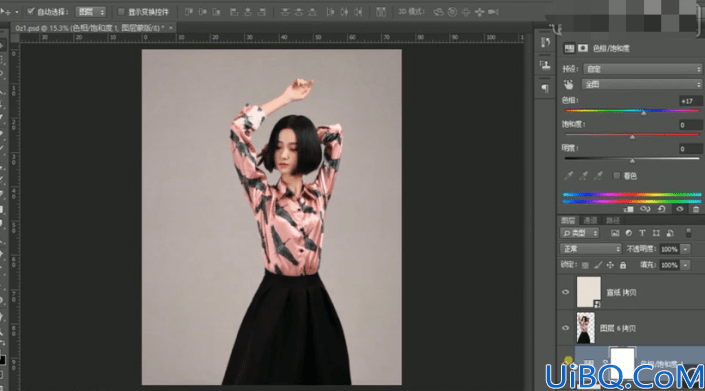Select the 3D pan mode icon
This screenshot has height=391, width=705.
coord(466,12)
